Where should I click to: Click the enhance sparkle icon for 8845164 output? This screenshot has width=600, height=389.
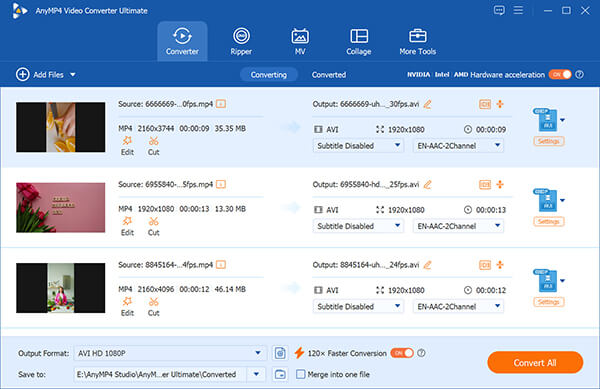click(x=500, y=265)
